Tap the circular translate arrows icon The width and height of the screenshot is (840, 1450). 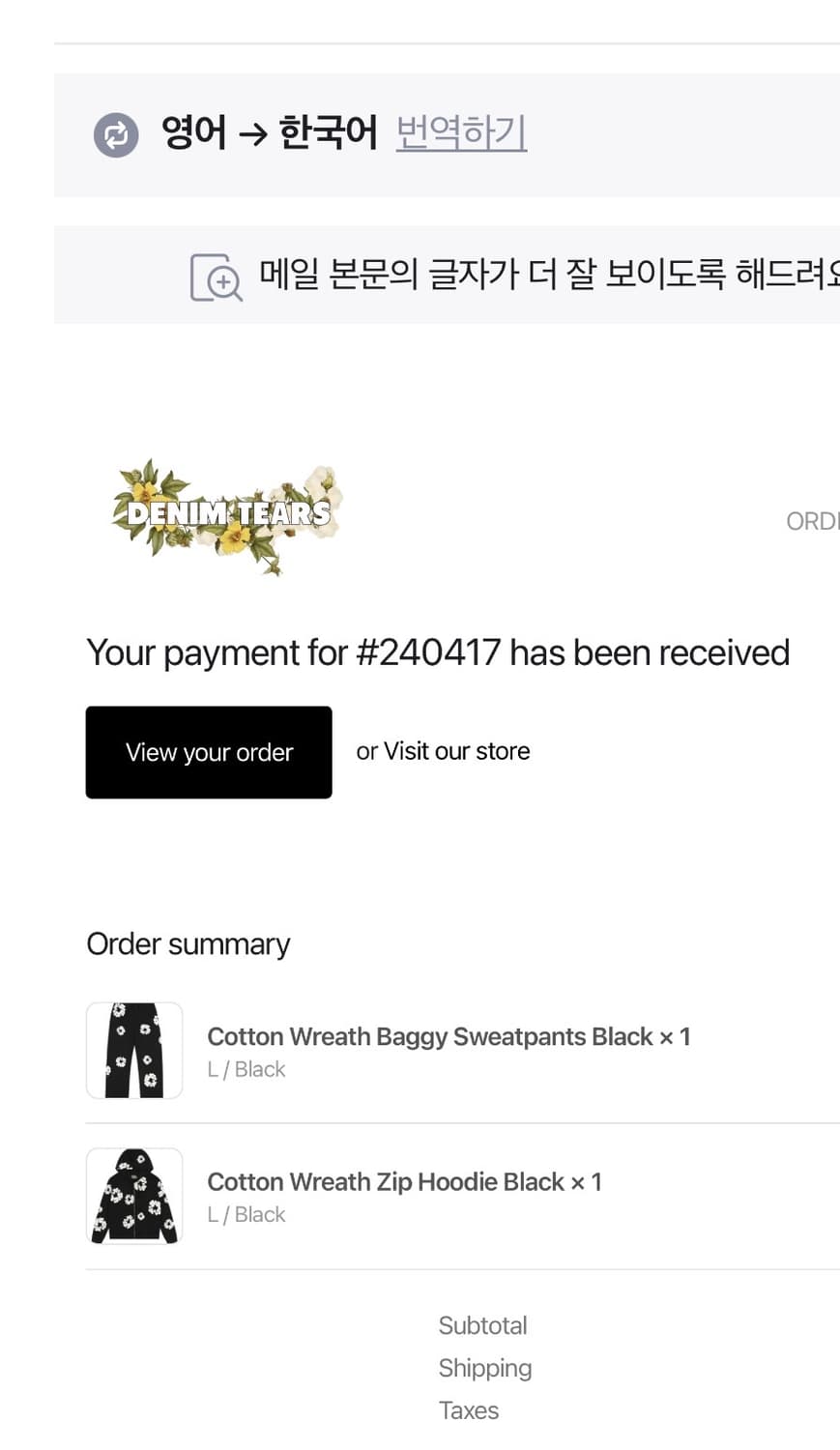[116, 134]
